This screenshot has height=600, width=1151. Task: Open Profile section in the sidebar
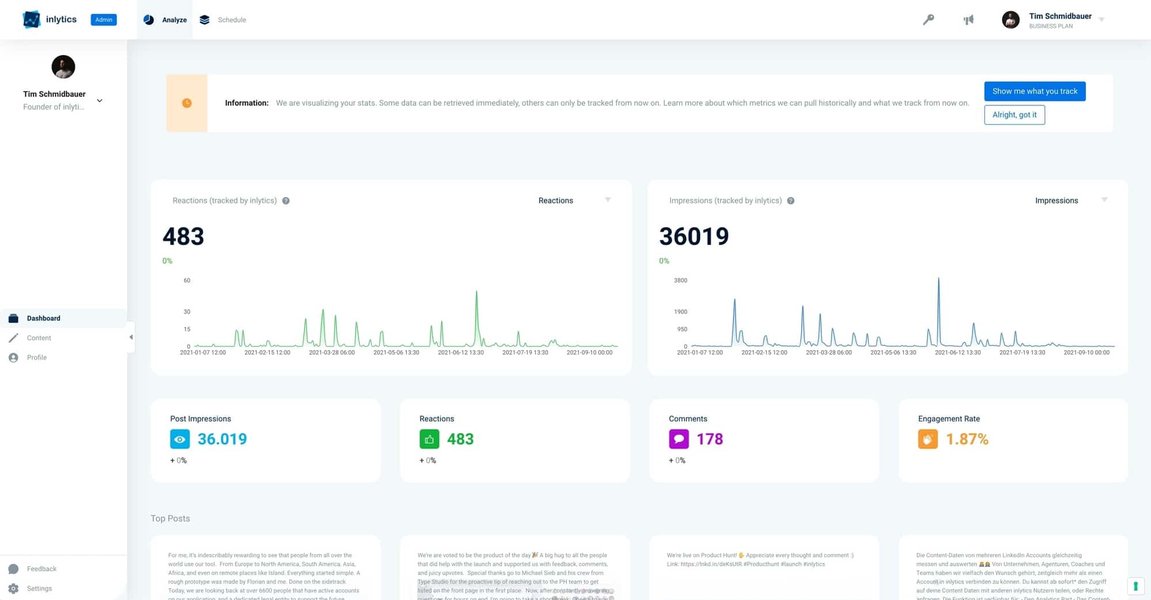click(x=11, y=355)
